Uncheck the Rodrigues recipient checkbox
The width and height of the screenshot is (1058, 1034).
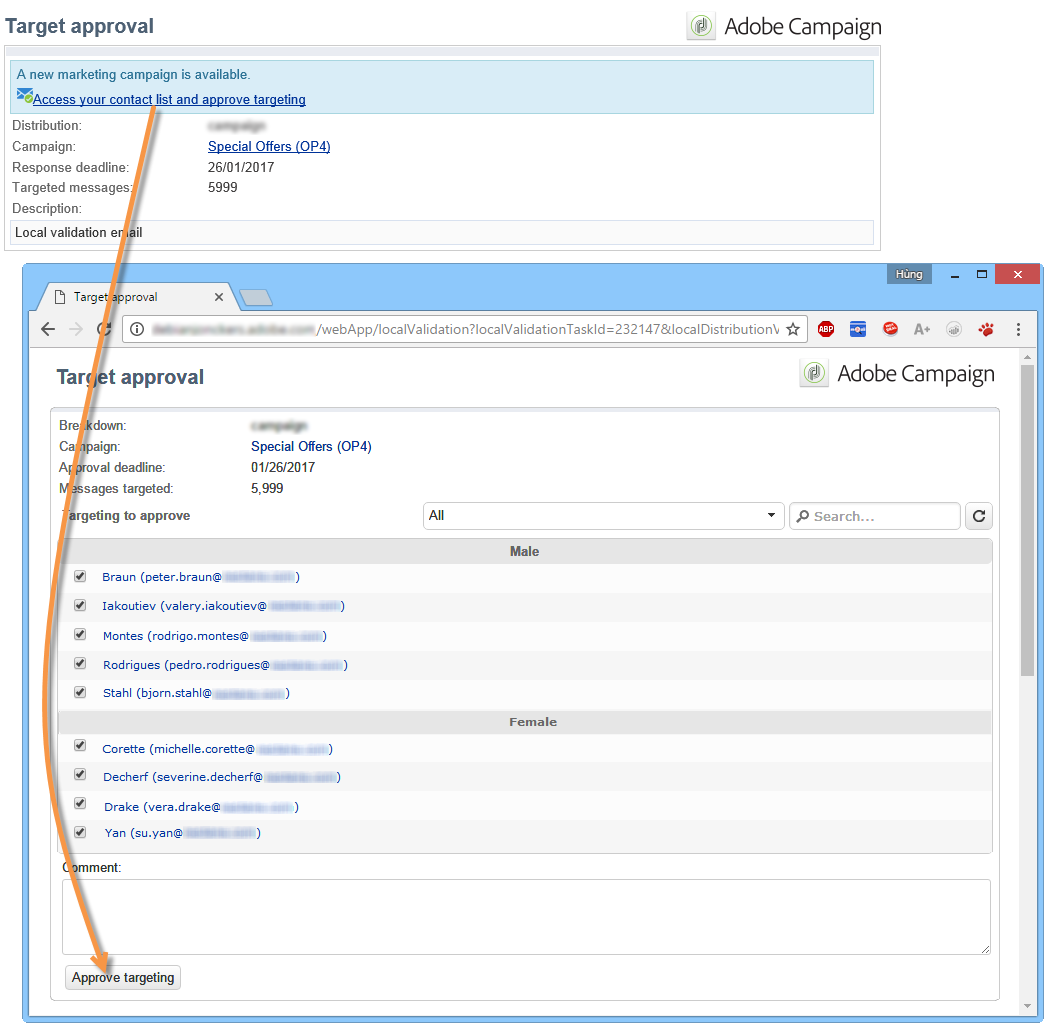[80, 663]
